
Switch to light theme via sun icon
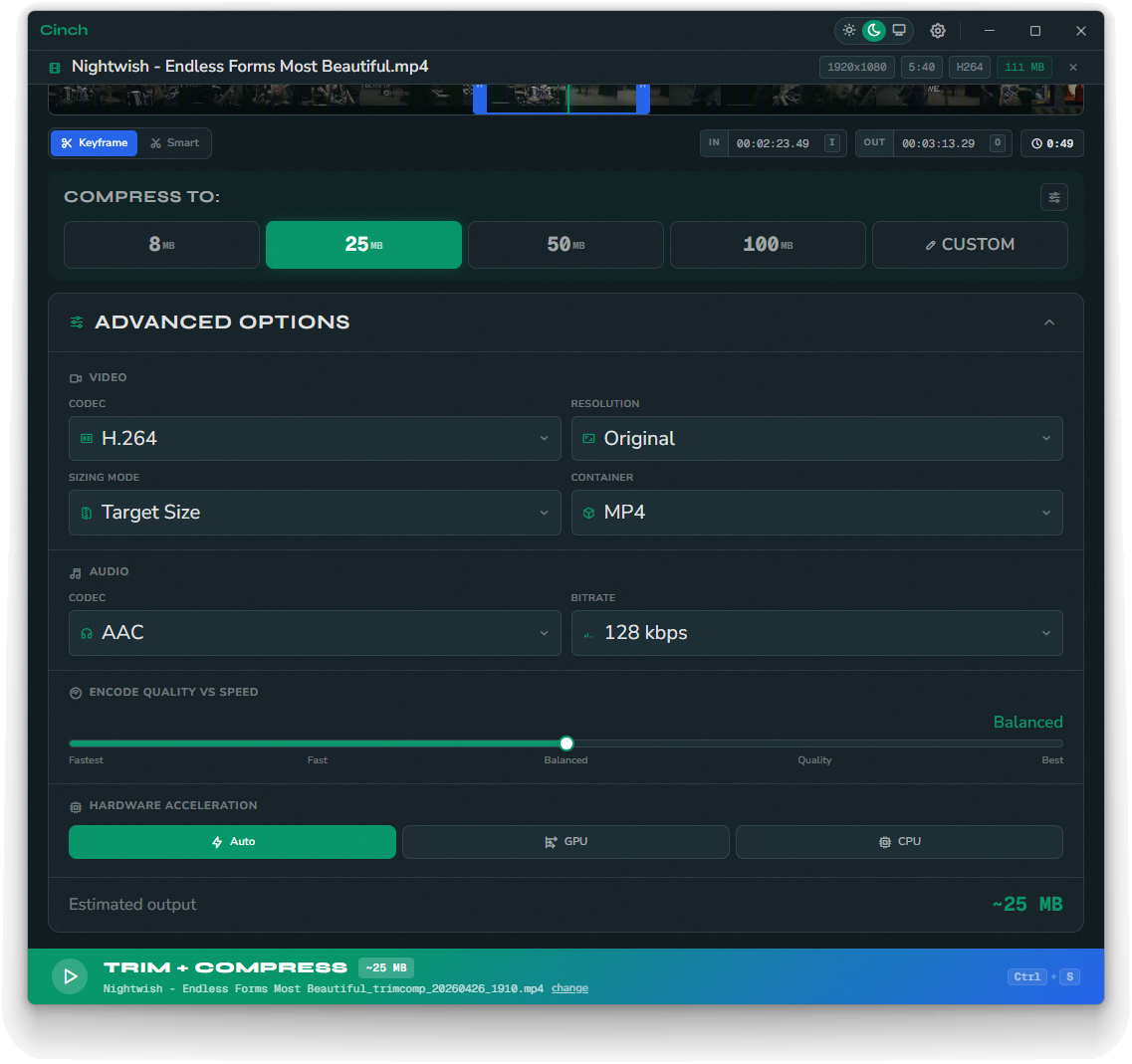848,30
